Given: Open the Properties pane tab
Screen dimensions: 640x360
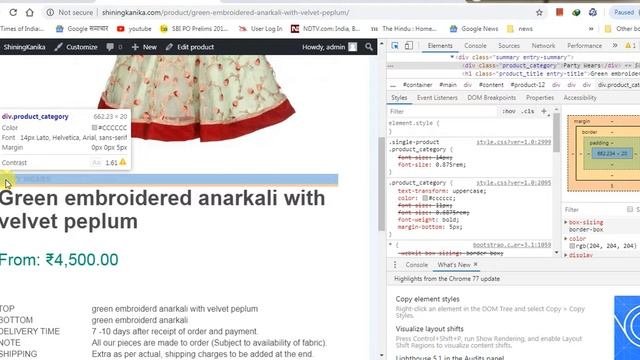Looking at the screenshot, I should pos(540,98).
